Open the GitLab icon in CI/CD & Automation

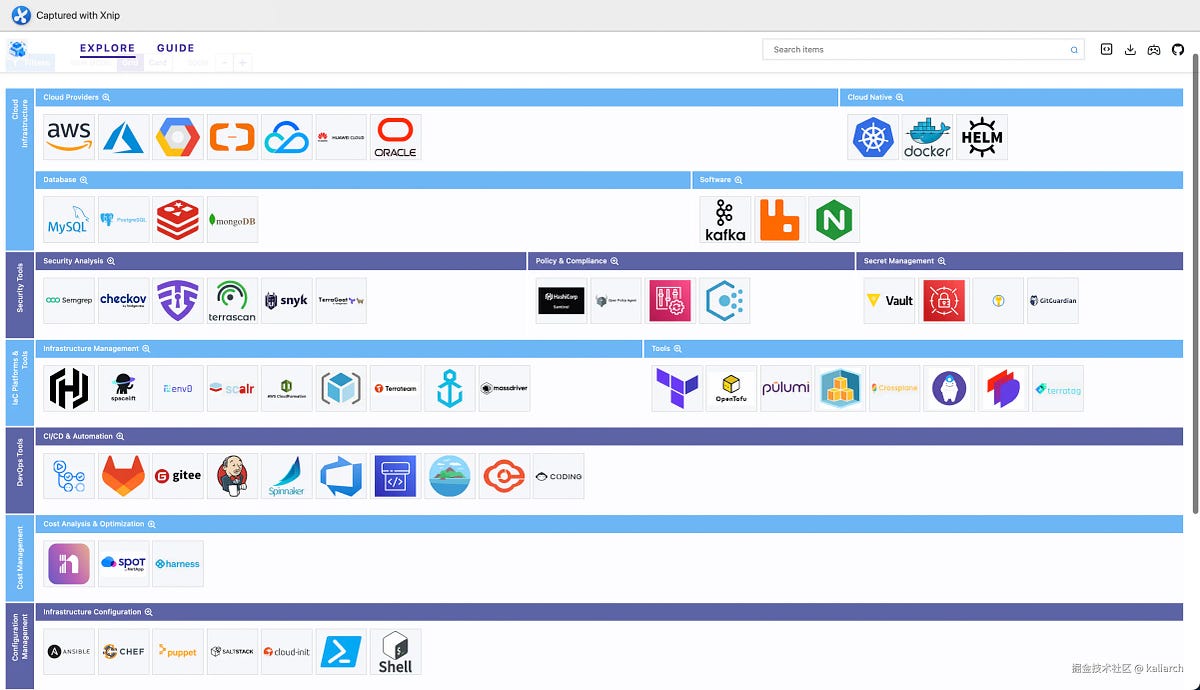click(123, 476)
